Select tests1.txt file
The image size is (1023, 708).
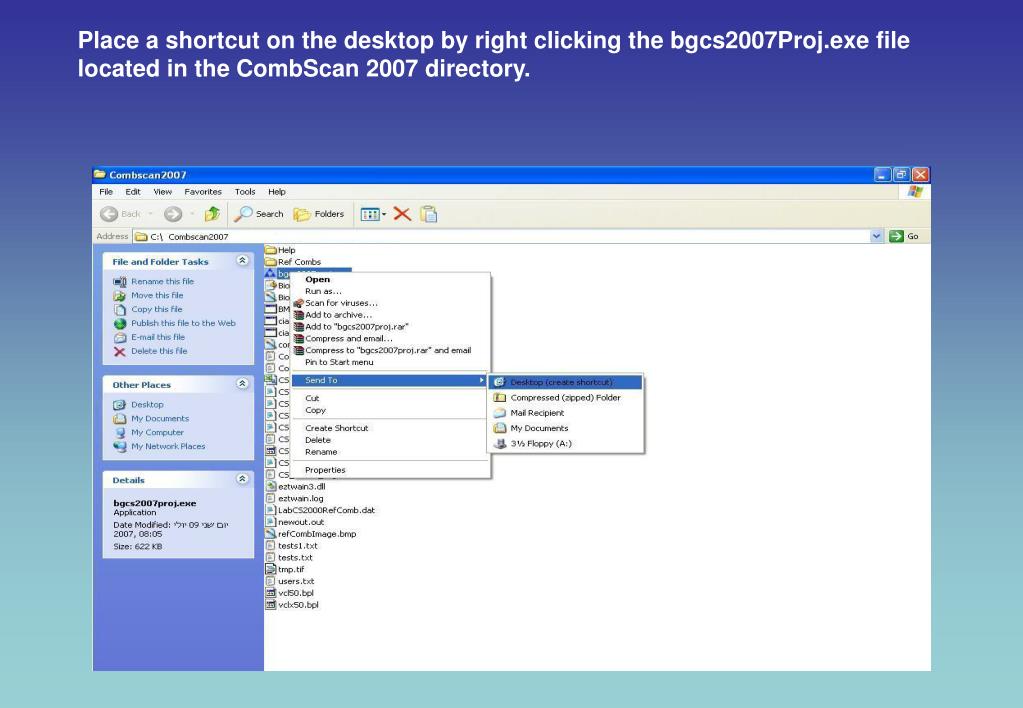click(x=292, y=546)
